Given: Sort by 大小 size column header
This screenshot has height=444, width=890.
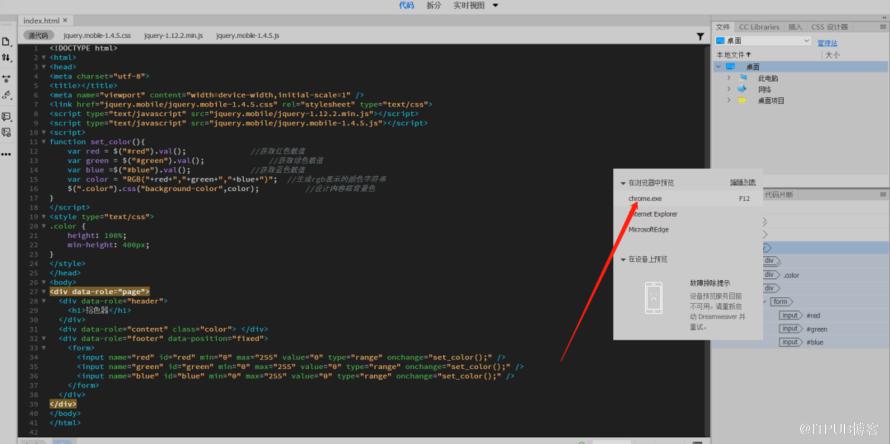Looking at the screenshot, I should 832,55.
